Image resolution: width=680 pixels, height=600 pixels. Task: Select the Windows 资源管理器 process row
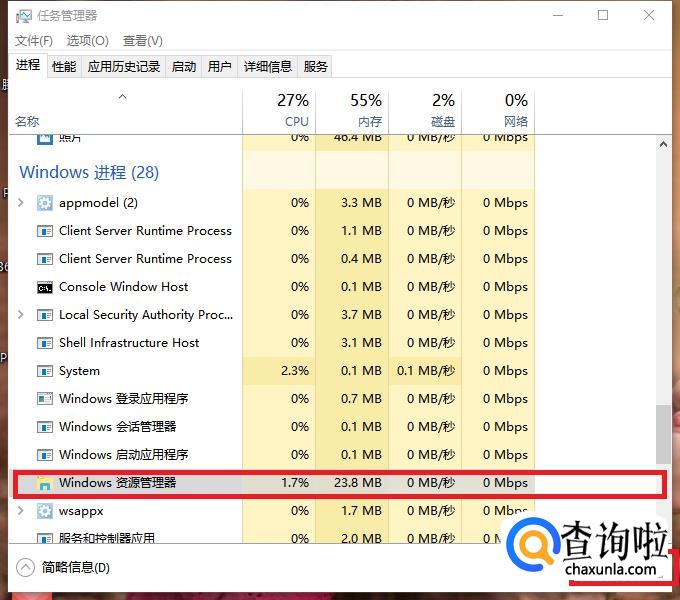click(x=339, y=483)
